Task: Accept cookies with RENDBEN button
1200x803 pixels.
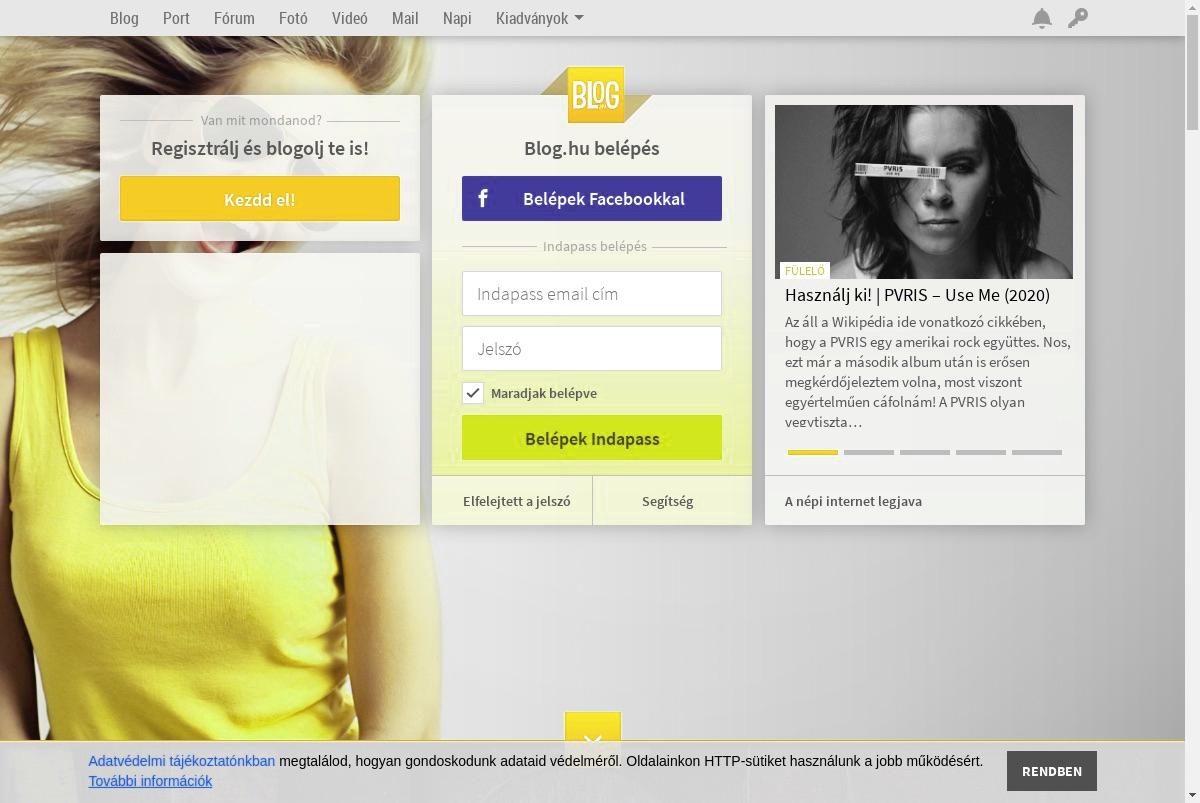Action: [x=1052, y=771]
